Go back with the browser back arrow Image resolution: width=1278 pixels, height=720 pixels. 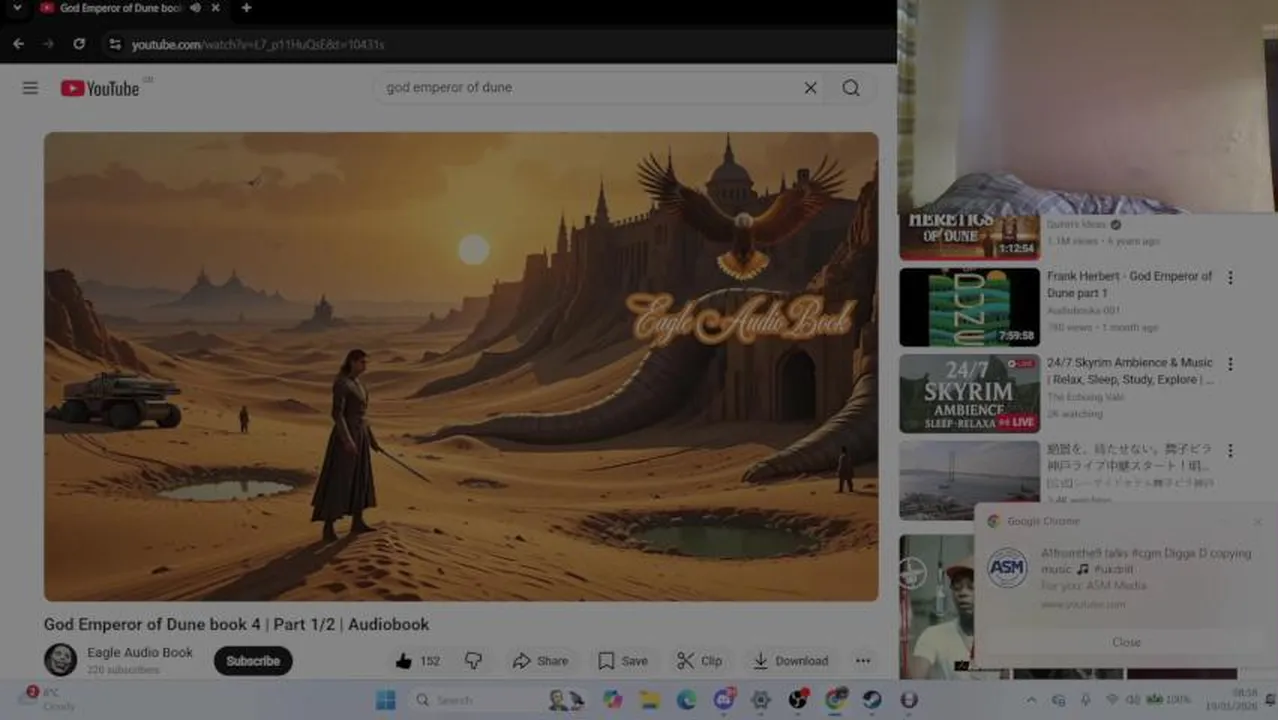(x=18, y=44)
